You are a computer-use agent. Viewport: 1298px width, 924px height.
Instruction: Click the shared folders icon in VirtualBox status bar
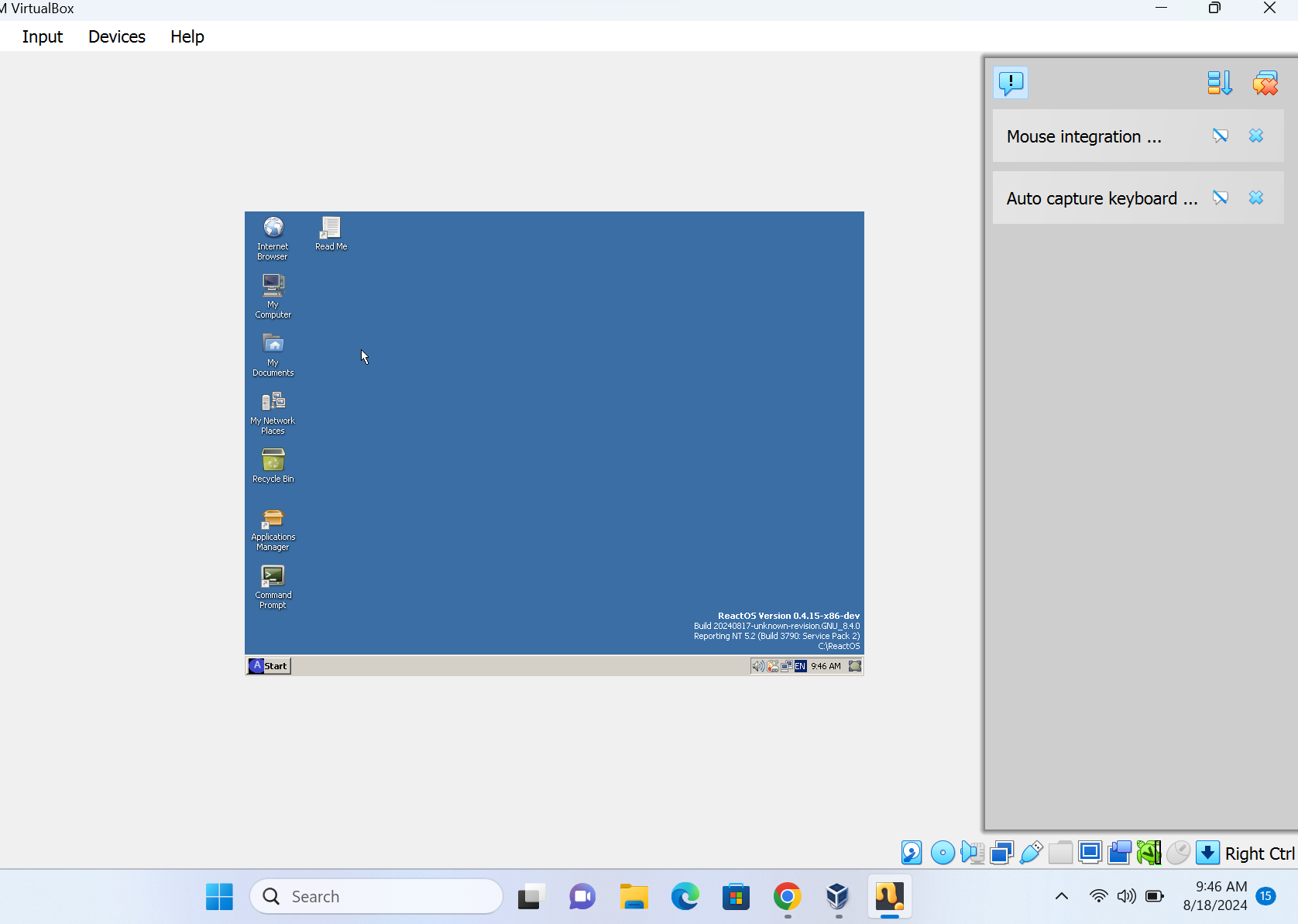click(1061, 853)
